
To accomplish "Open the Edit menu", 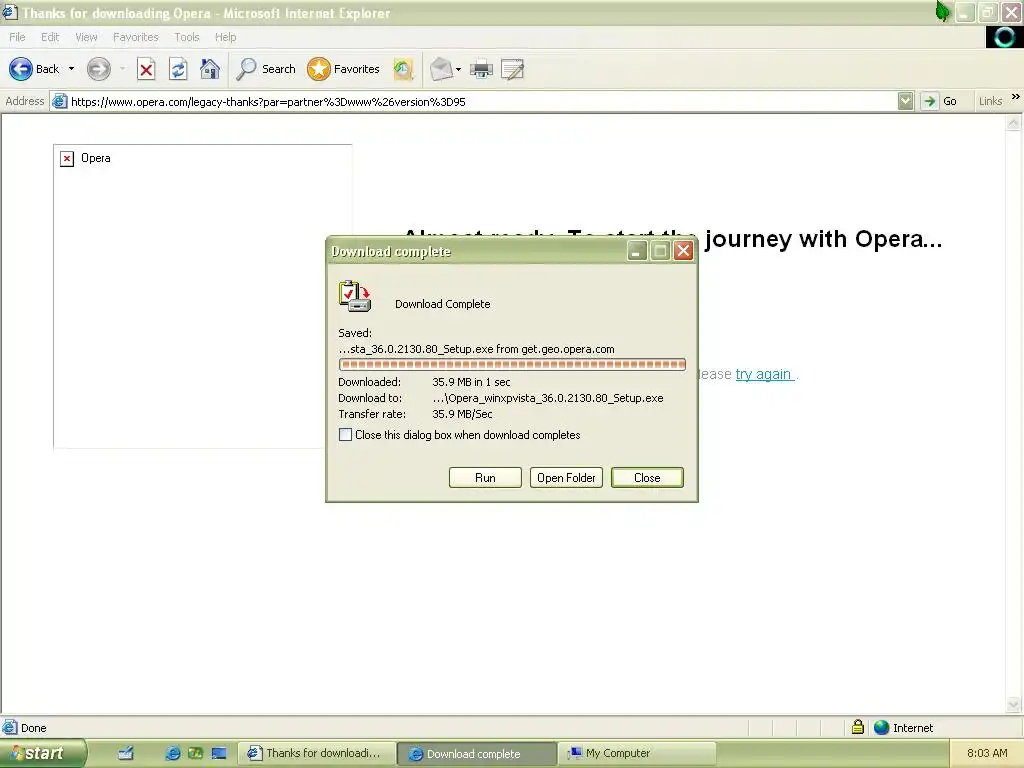I will coord(50,37).
